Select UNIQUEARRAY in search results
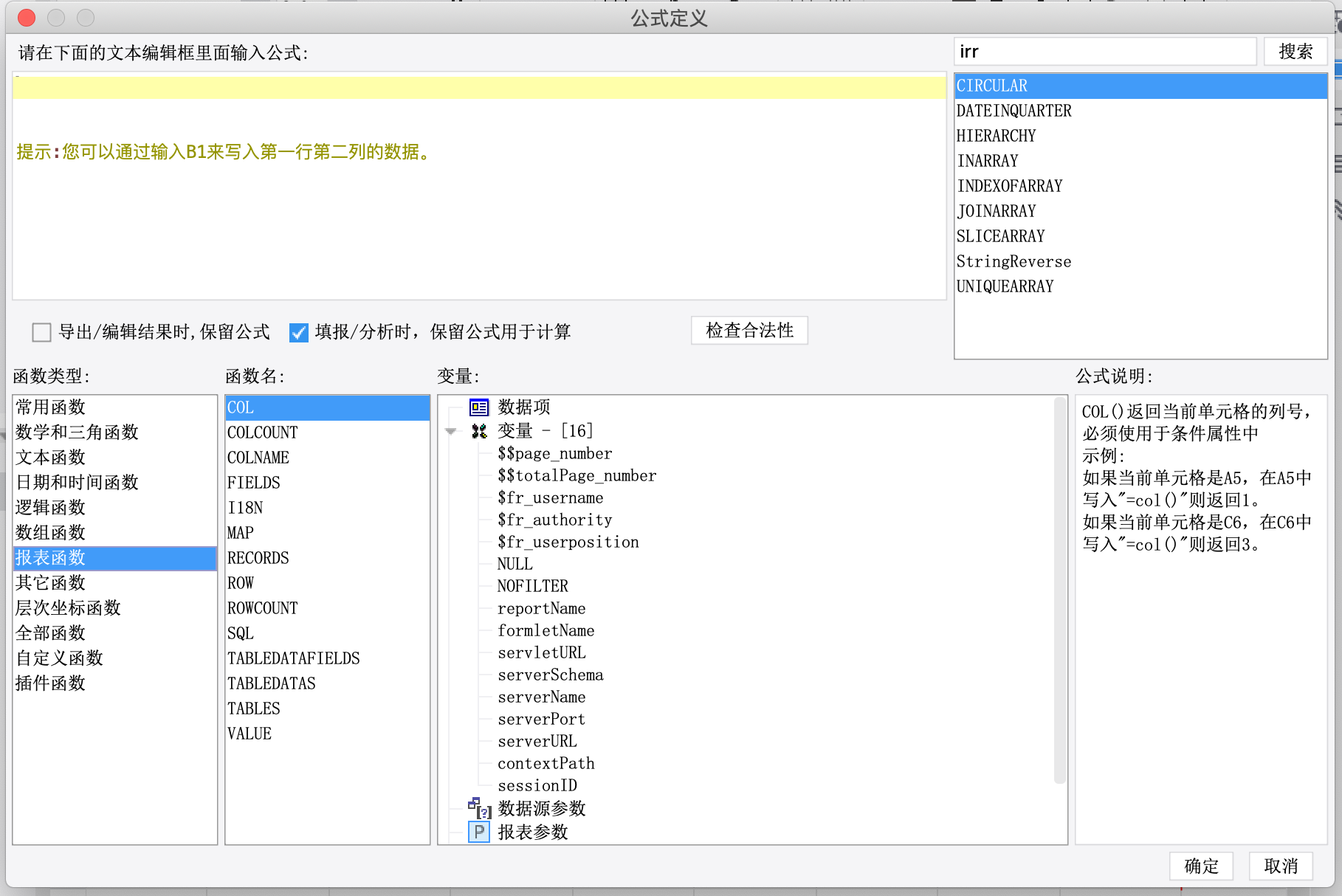Viewport: 1342px width, 896px height. click(1140, 286)
